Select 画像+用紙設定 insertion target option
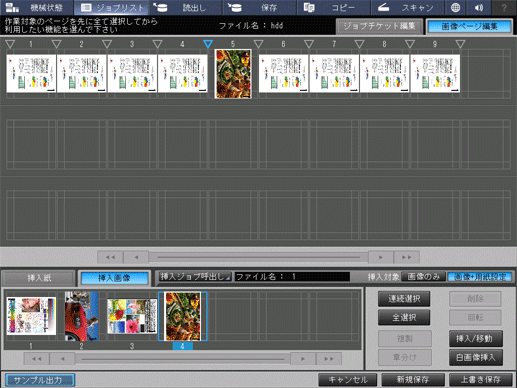The image size is (517, 388). [x=480, y=277]
